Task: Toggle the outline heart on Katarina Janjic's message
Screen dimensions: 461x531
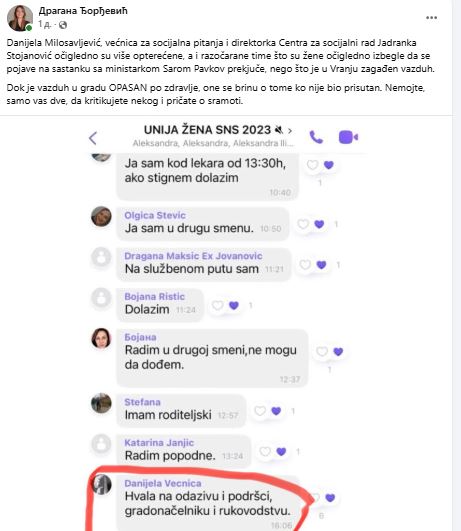Action: [x=265, y=451]
